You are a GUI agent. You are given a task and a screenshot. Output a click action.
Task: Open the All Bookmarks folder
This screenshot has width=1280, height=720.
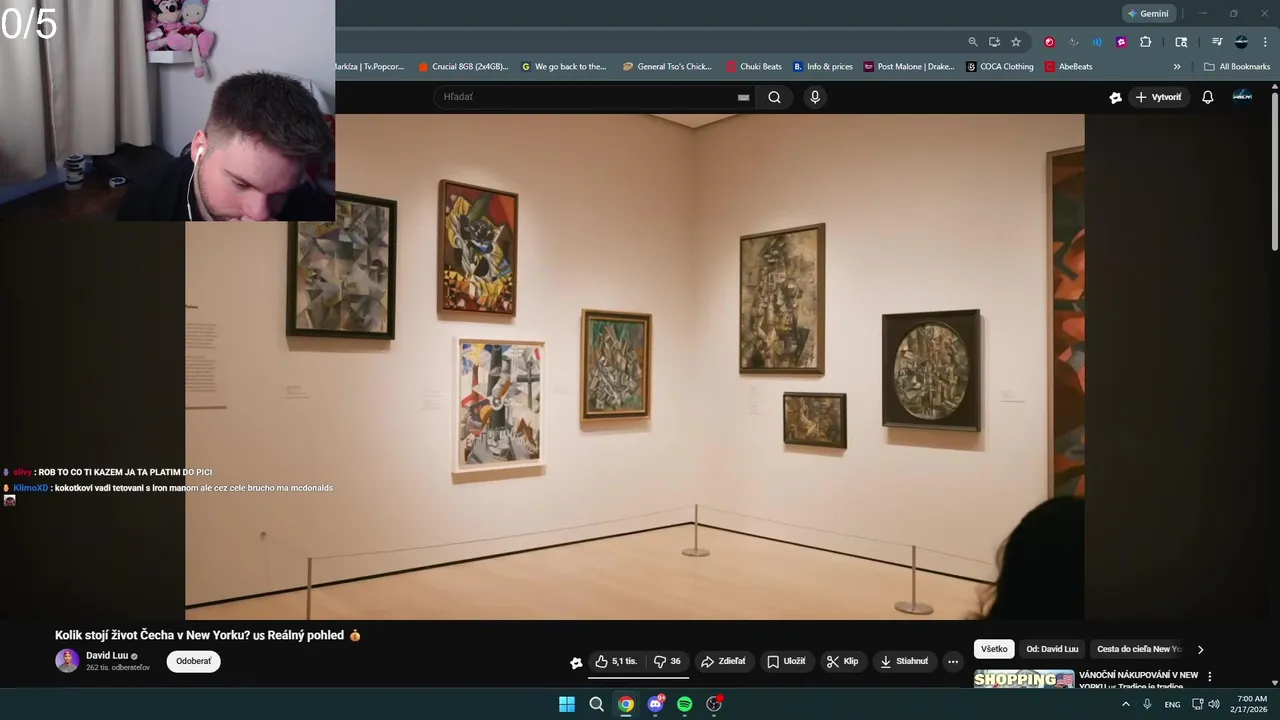pos(1237,67)
